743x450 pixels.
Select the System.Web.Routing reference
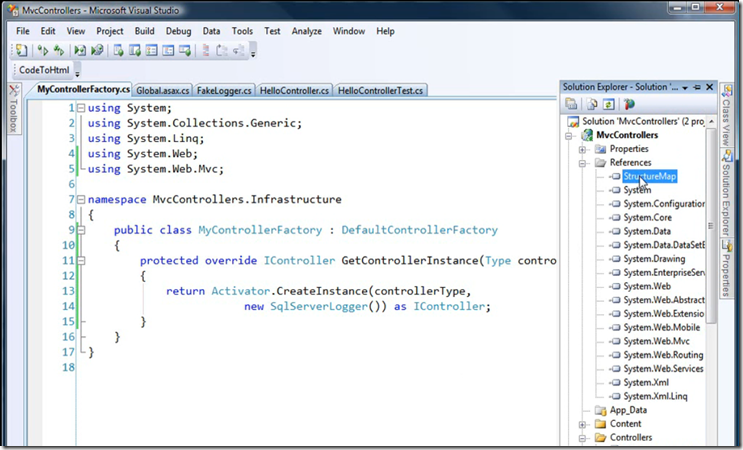pyautogui.click(x=663, y=355)
